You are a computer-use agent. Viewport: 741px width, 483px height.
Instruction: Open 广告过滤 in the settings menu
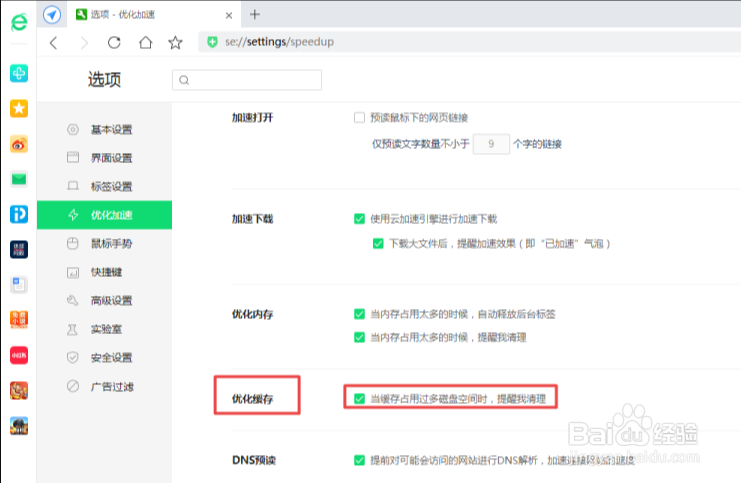point(104,387)
